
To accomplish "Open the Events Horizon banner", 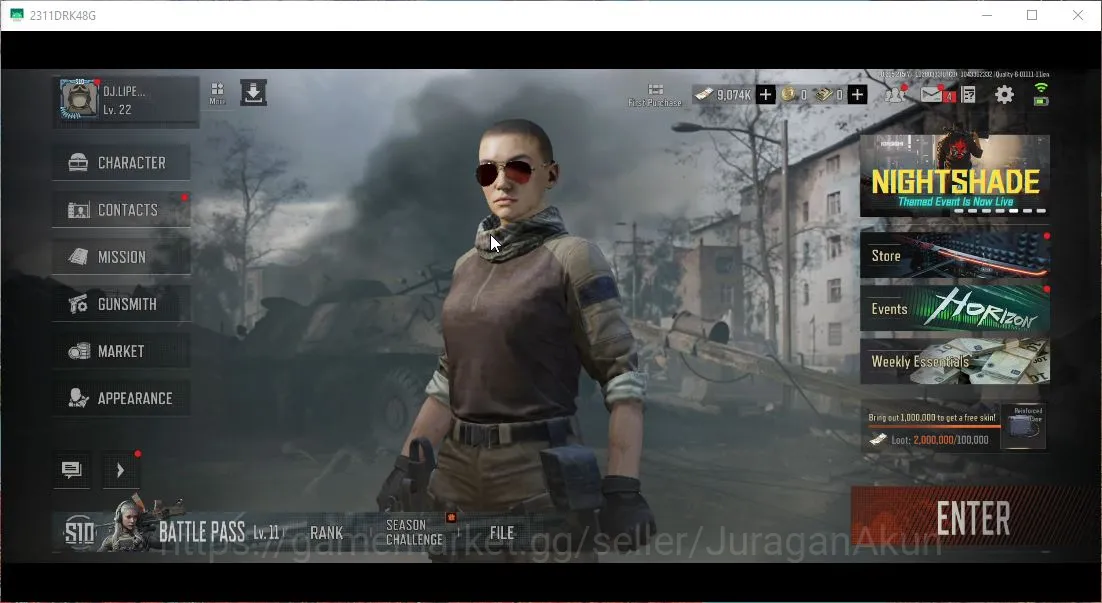I will (954, 309).
